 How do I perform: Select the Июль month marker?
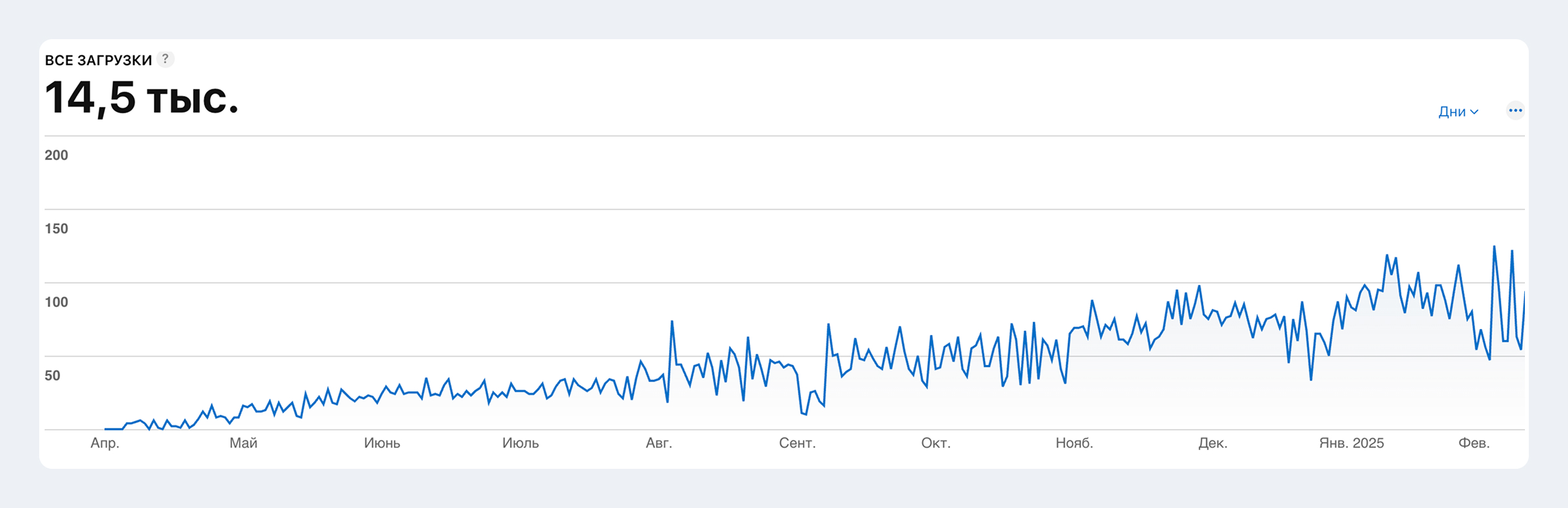click(x=520, y=443)
